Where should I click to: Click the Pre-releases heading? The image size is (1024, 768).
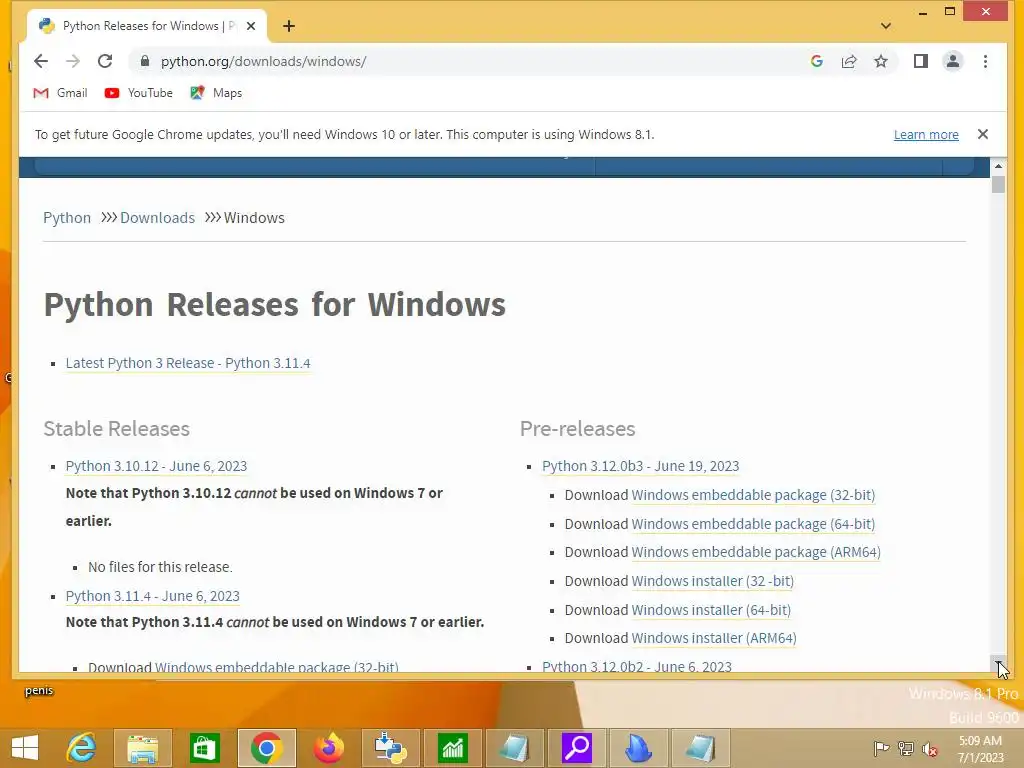[x=577, y=429]
